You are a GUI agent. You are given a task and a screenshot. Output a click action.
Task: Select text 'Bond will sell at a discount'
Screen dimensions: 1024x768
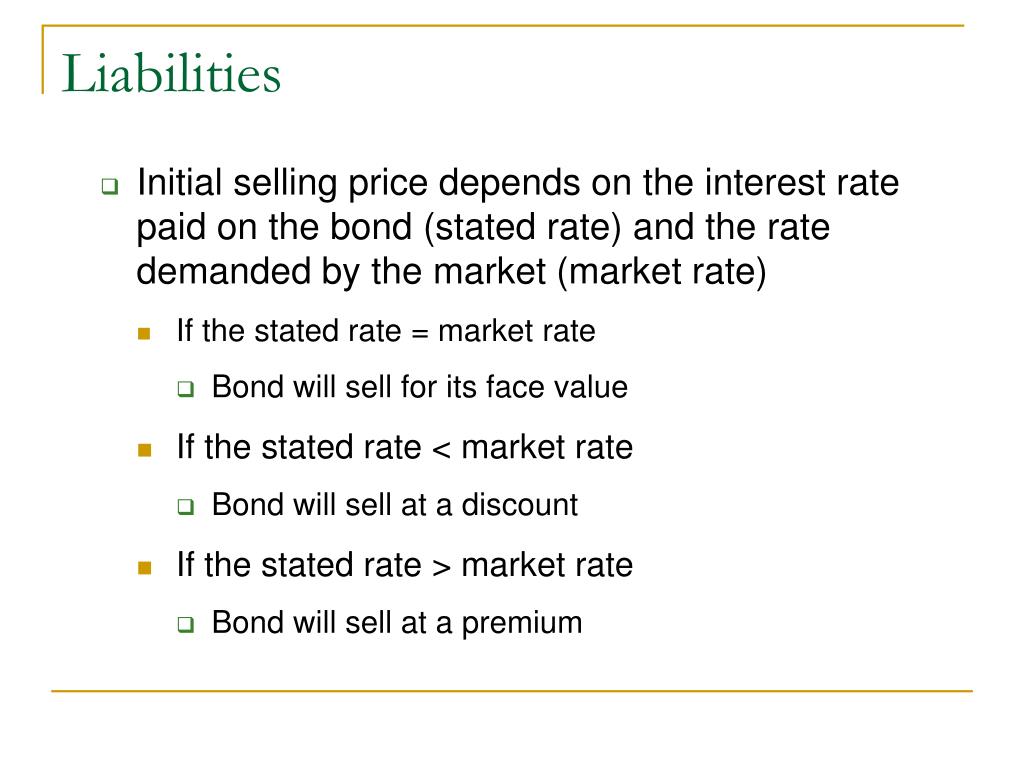[x=395, y=505]
